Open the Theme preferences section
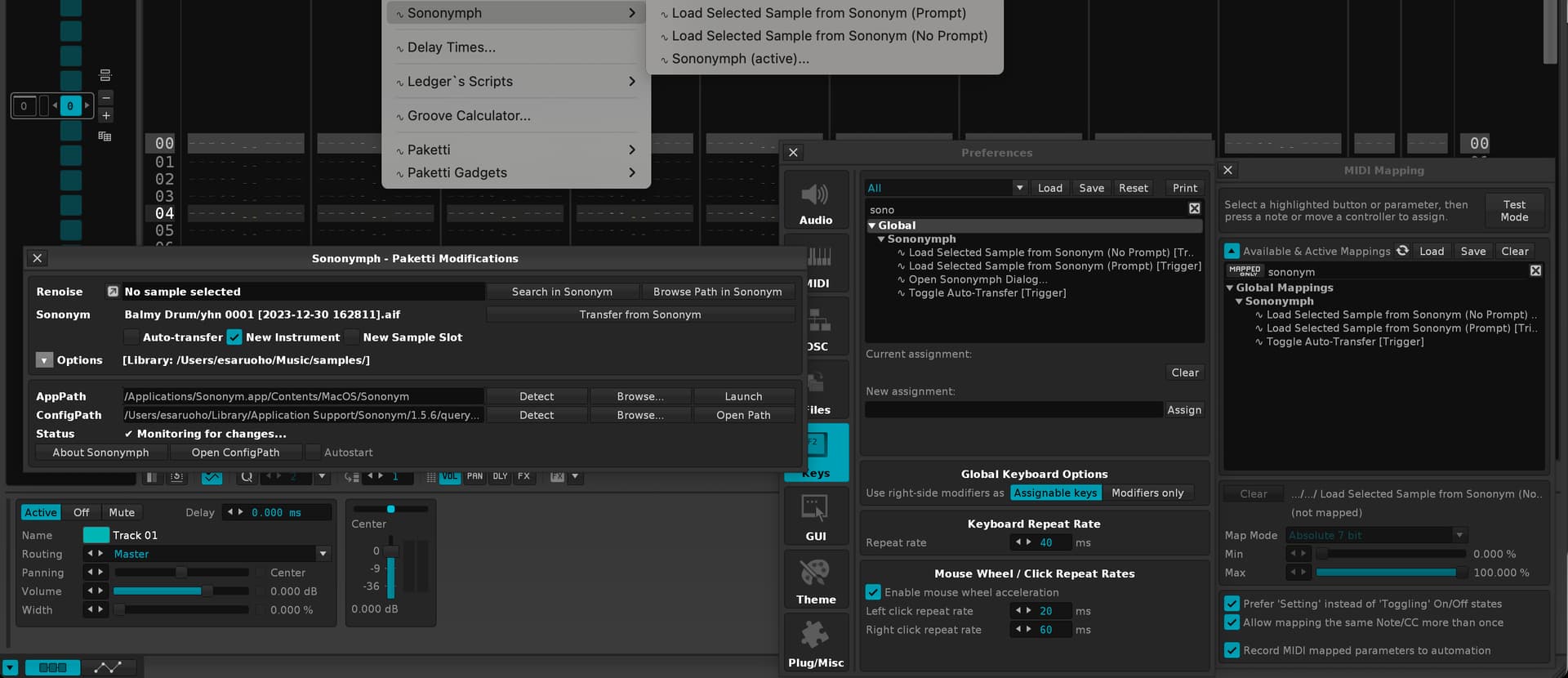Image resolution: width=1568 pixels, height=678 pixels. coord(816,581)
